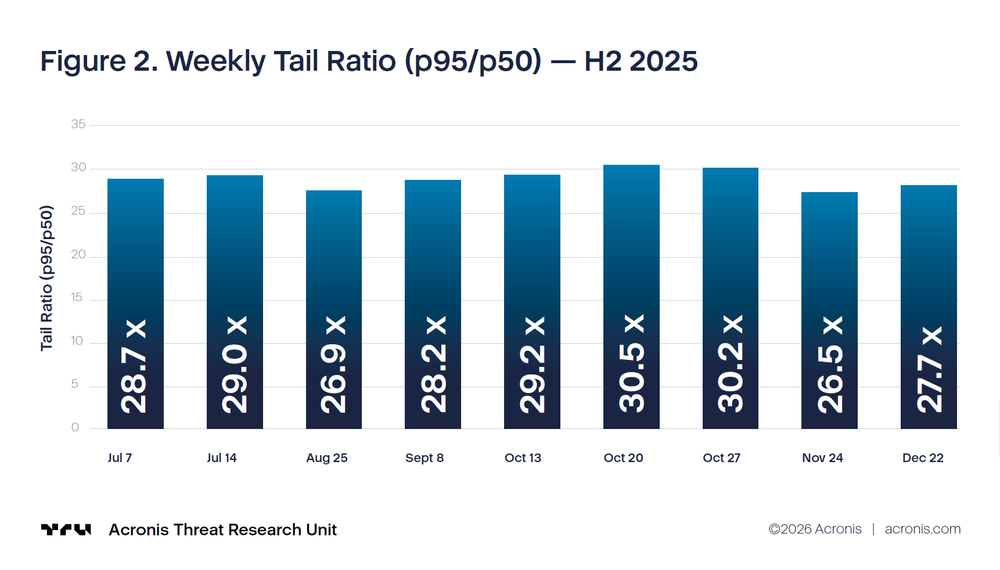Image resolution: width=1000 pixels, height=570 pixels.
Task: Select the Dec 22 bar labeled 27.7 x
Action: point(929,307)
